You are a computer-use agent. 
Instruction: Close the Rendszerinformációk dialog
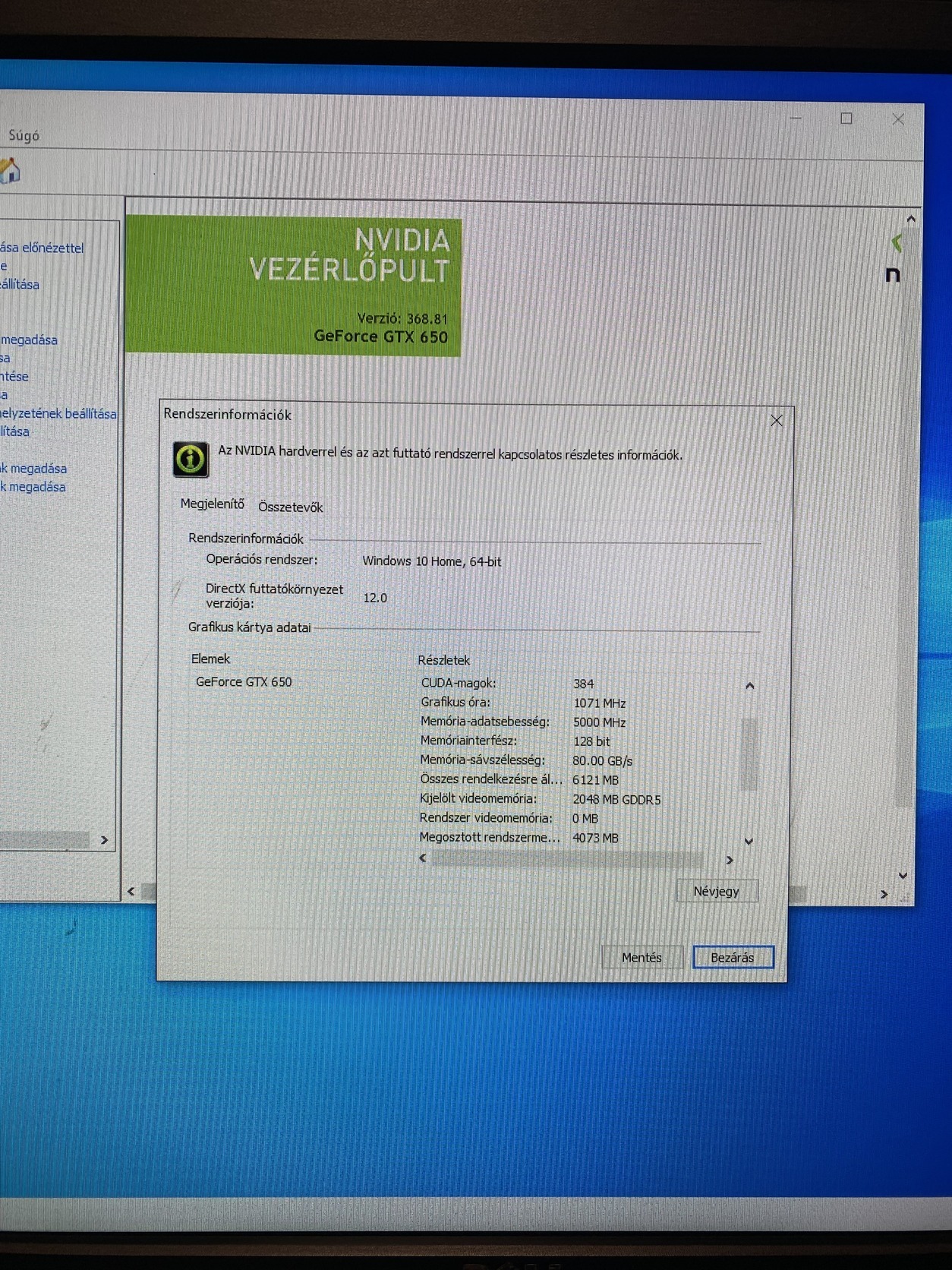pos(776,421)
